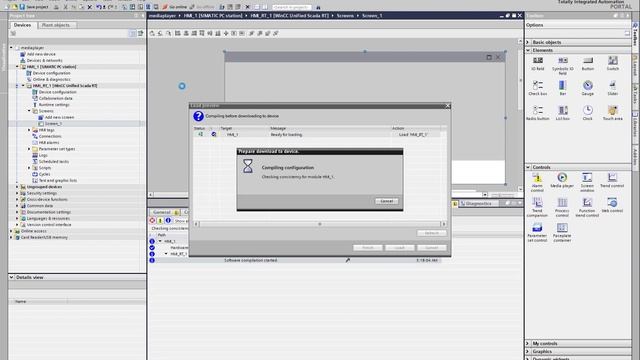Image resolution: width=640 pixels, height=360 pixels.
Task: Choose the Screen window control
Action: click(587, 182)
